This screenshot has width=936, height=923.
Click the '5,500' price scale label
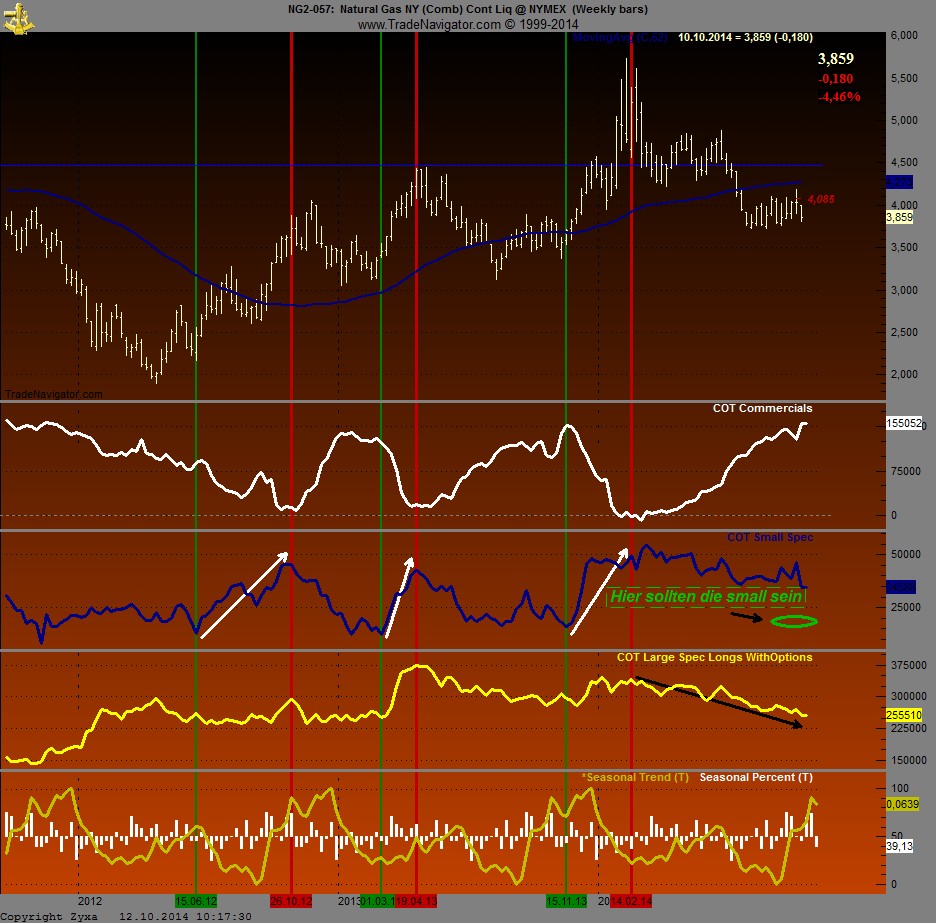coord(904,78)
